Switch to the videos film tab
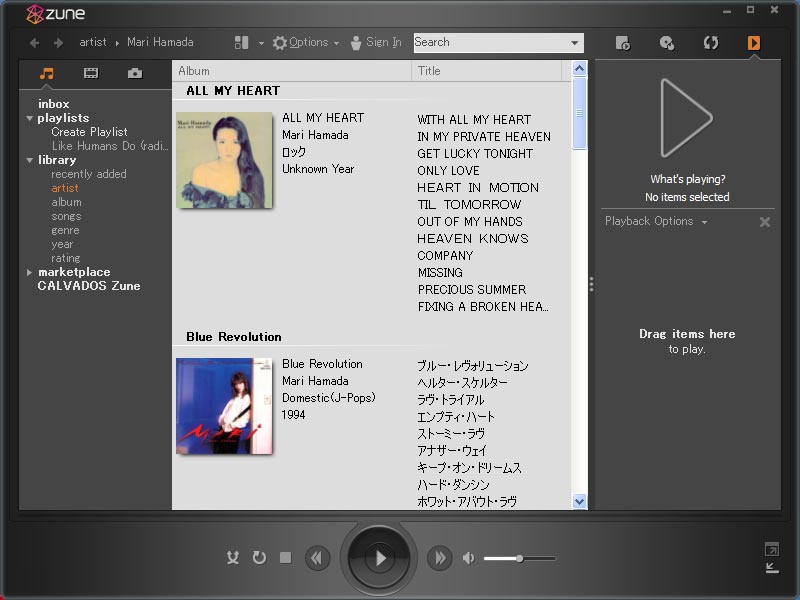This screenshot has width=800, height=600. 91,73
